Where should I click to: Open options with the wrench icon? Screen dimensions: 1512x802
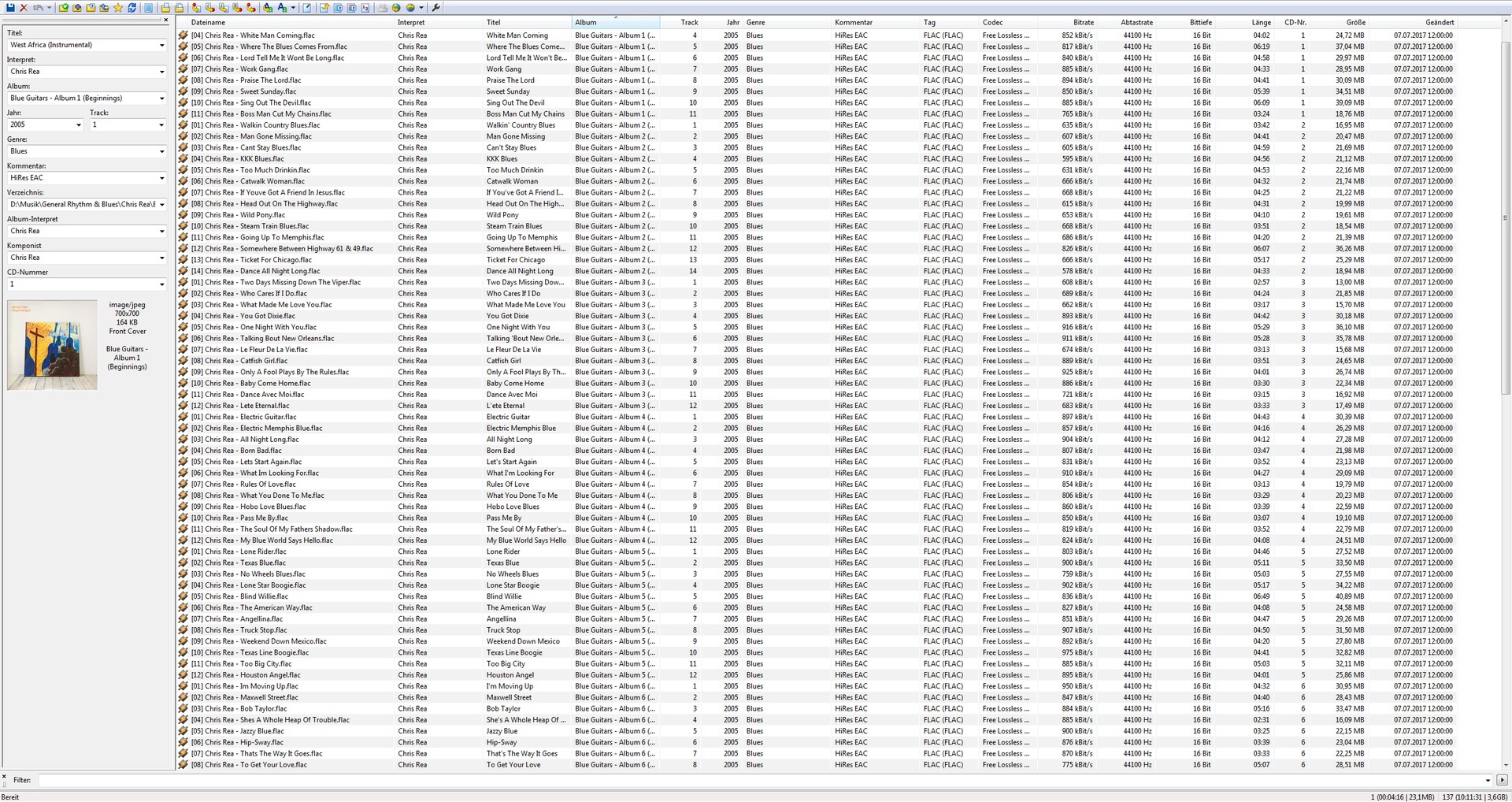coord(436,8)
